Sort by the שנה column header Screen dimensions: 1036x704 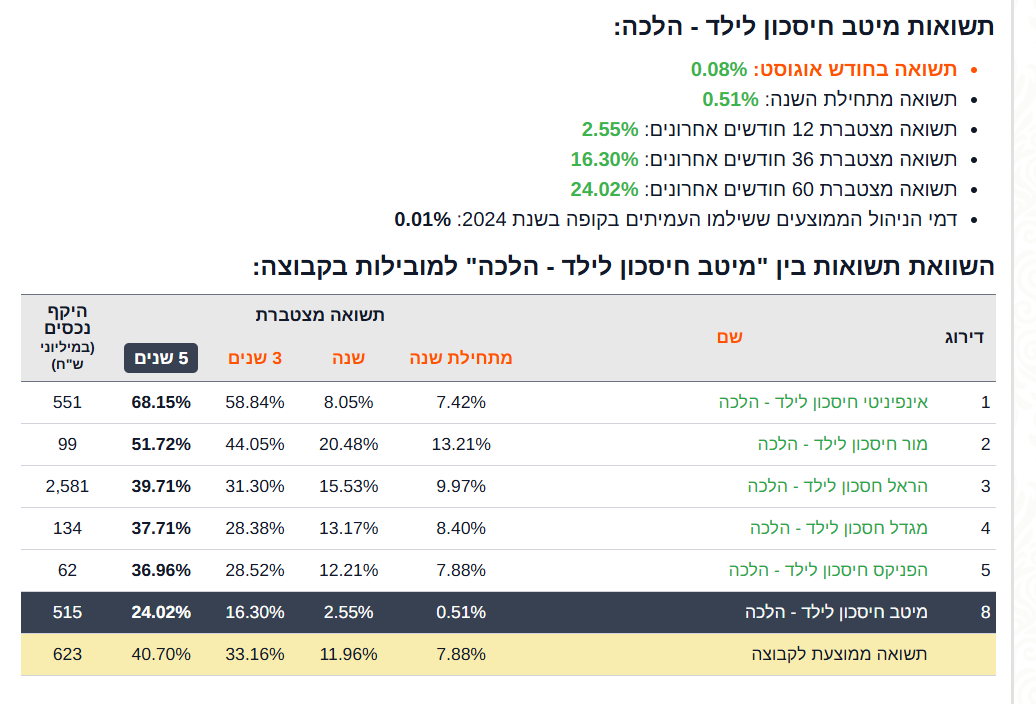point(348,358)
